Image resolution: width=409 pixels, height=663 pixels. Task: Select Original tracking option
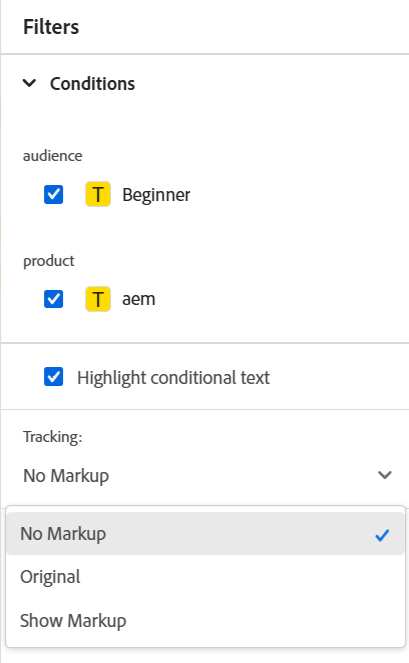click(x=205, y=577)
